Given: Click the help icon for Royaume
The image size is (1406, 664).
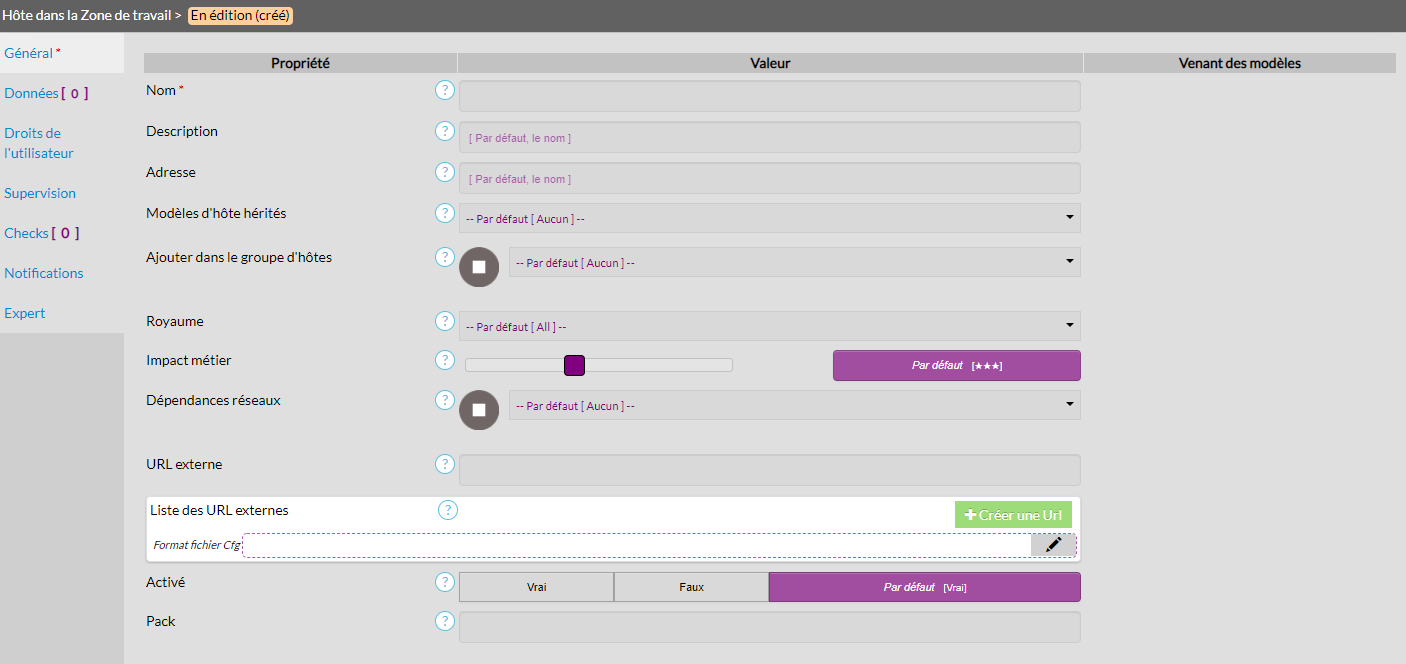Looking at the screenshot, I should (x=445, y=321).
